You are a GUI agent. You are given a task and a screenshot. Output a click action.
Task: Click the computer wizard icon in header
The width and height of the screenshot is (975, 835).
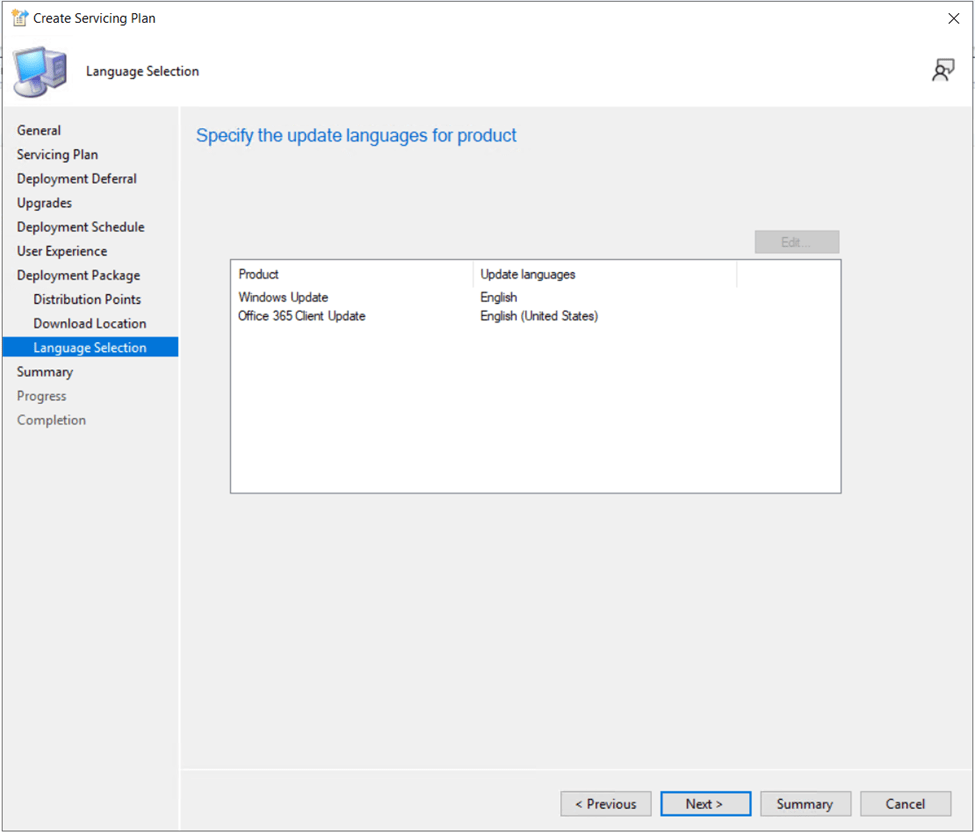(x=40, y=71)
